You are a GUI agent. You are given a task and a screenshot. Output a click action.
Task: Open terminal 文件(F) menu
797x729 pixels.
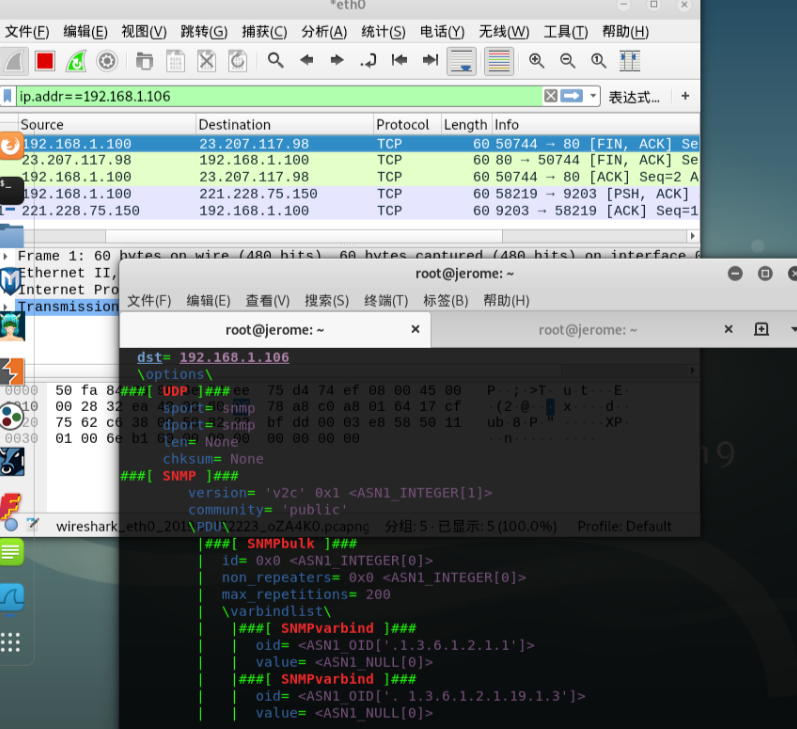point(149,301)
